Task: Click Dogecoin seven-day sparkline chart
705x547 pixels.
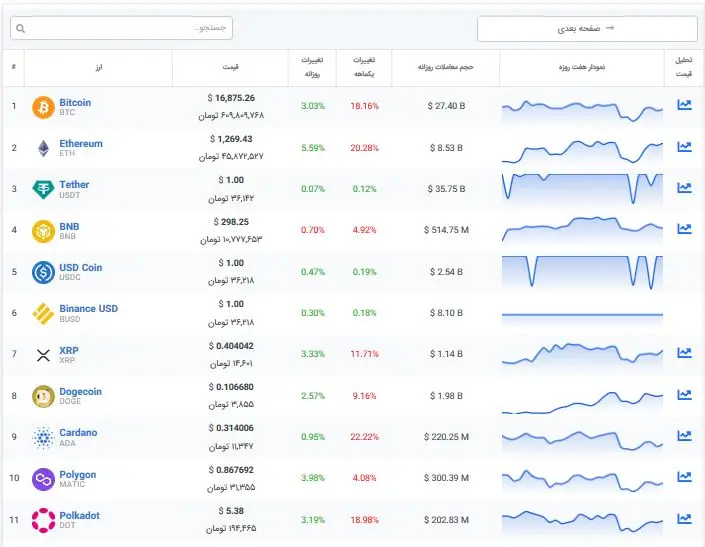Action: tap(582, 402)
